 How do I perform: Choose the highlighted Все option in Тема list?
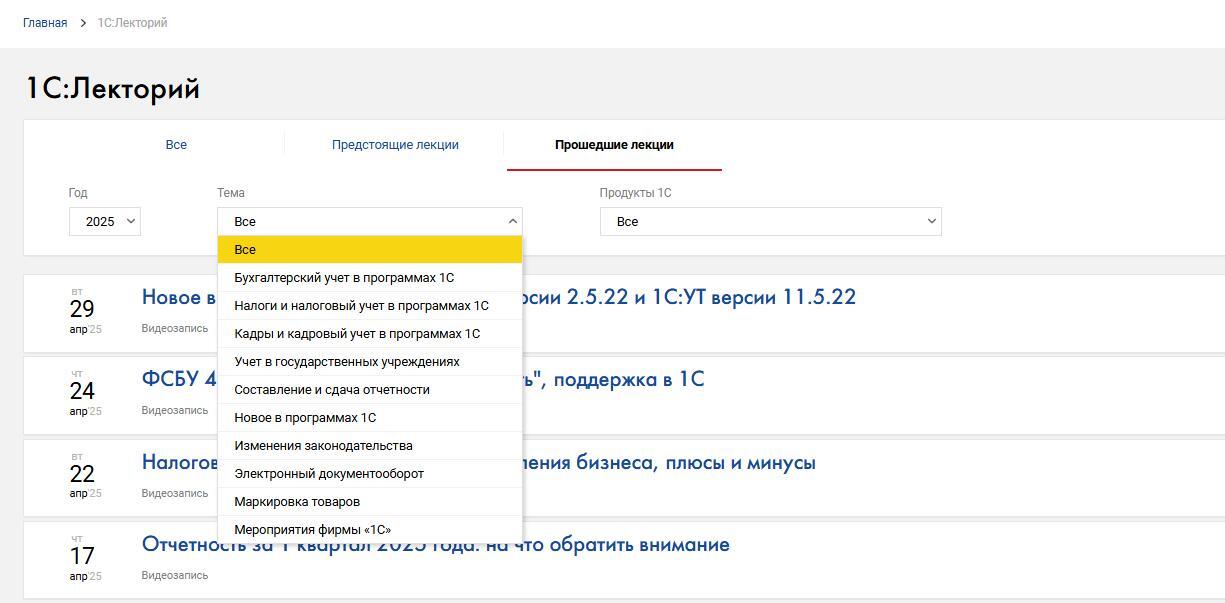370,250
